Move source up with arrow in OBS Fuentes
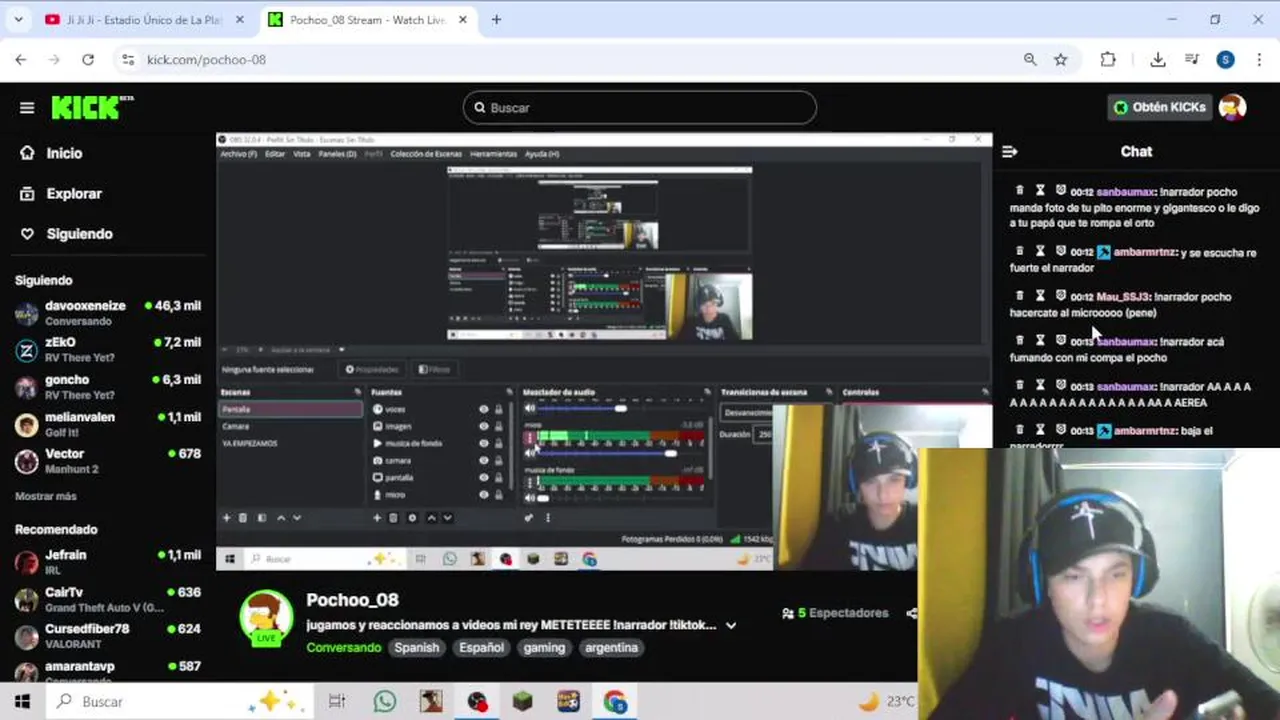This screenshot has width=1280, height=720. (x=431, y=518)
